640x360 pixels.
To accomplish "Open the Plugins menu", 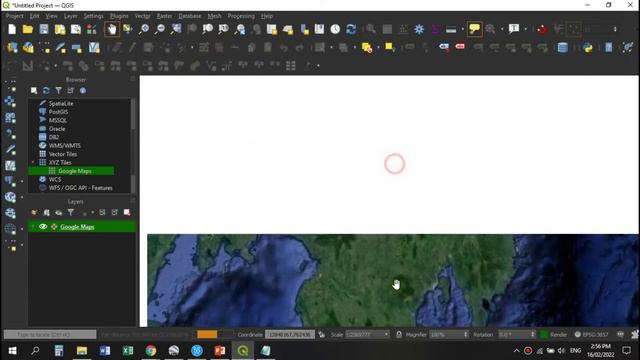I will click(x=119, y=16).
